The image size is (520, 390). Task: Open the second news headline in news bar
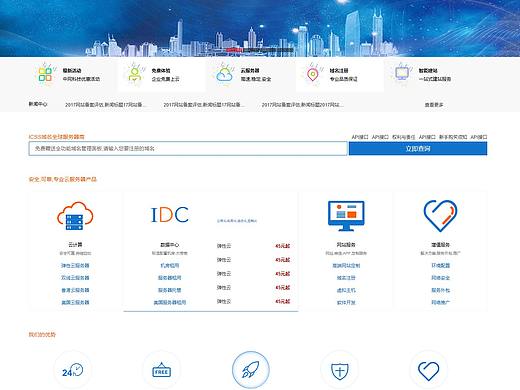[x=204, y=105]
